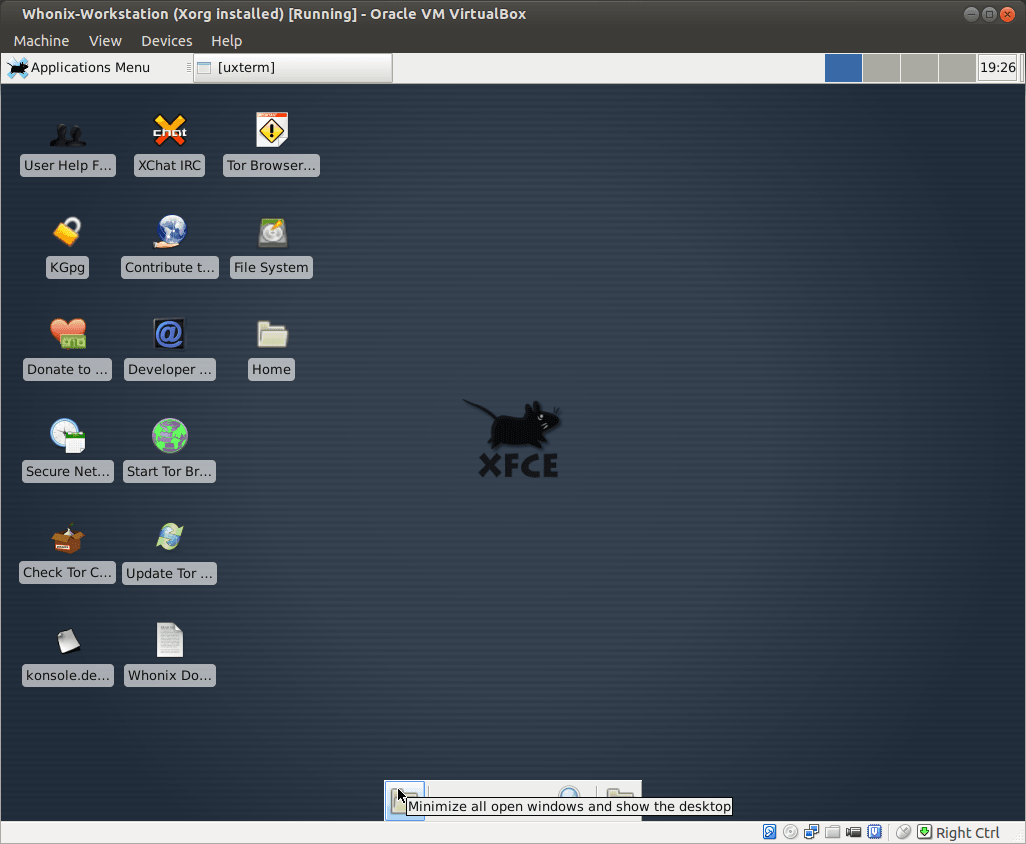Open the XChat IRC desktop icon

click(x=169, y=130)
